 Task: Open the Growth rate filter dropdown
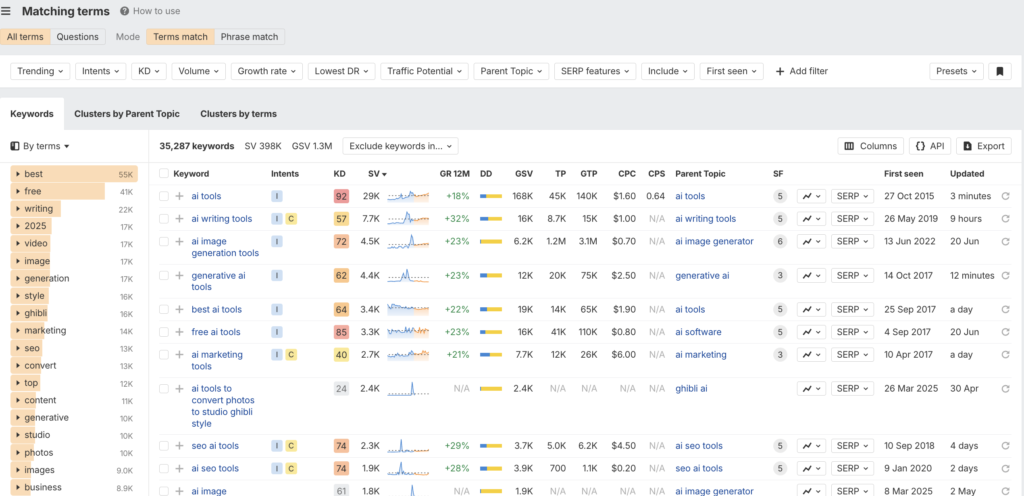pyautogui.click(x=266, y=71)
